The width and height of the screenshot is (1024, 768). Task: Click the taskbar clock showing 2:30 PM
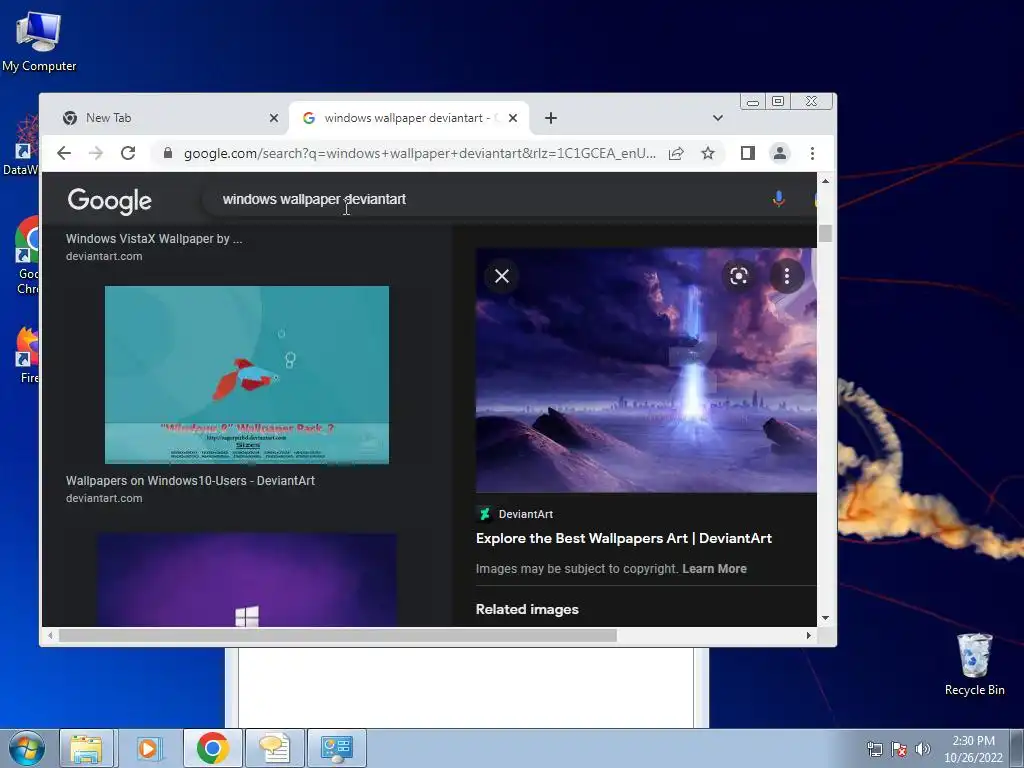click(x=973, y=749)
